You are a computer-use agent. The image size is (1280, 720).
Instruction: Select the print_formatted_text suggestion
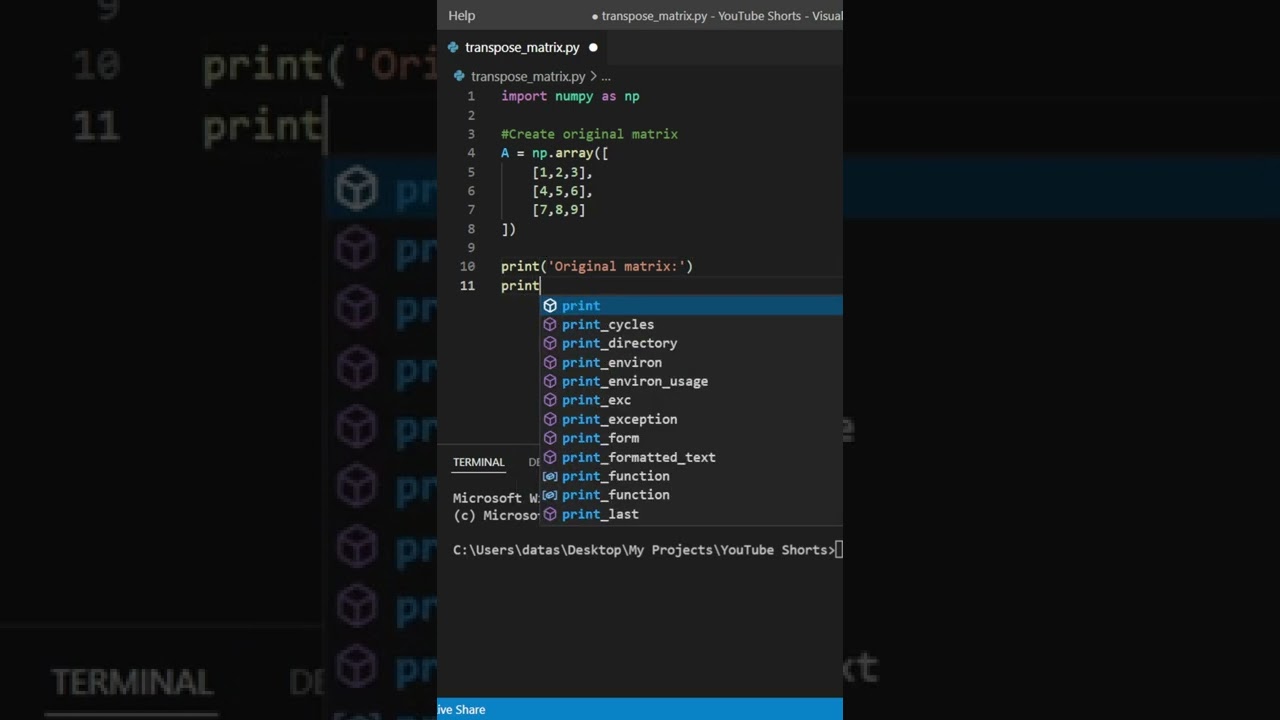(x=692, y=457)
